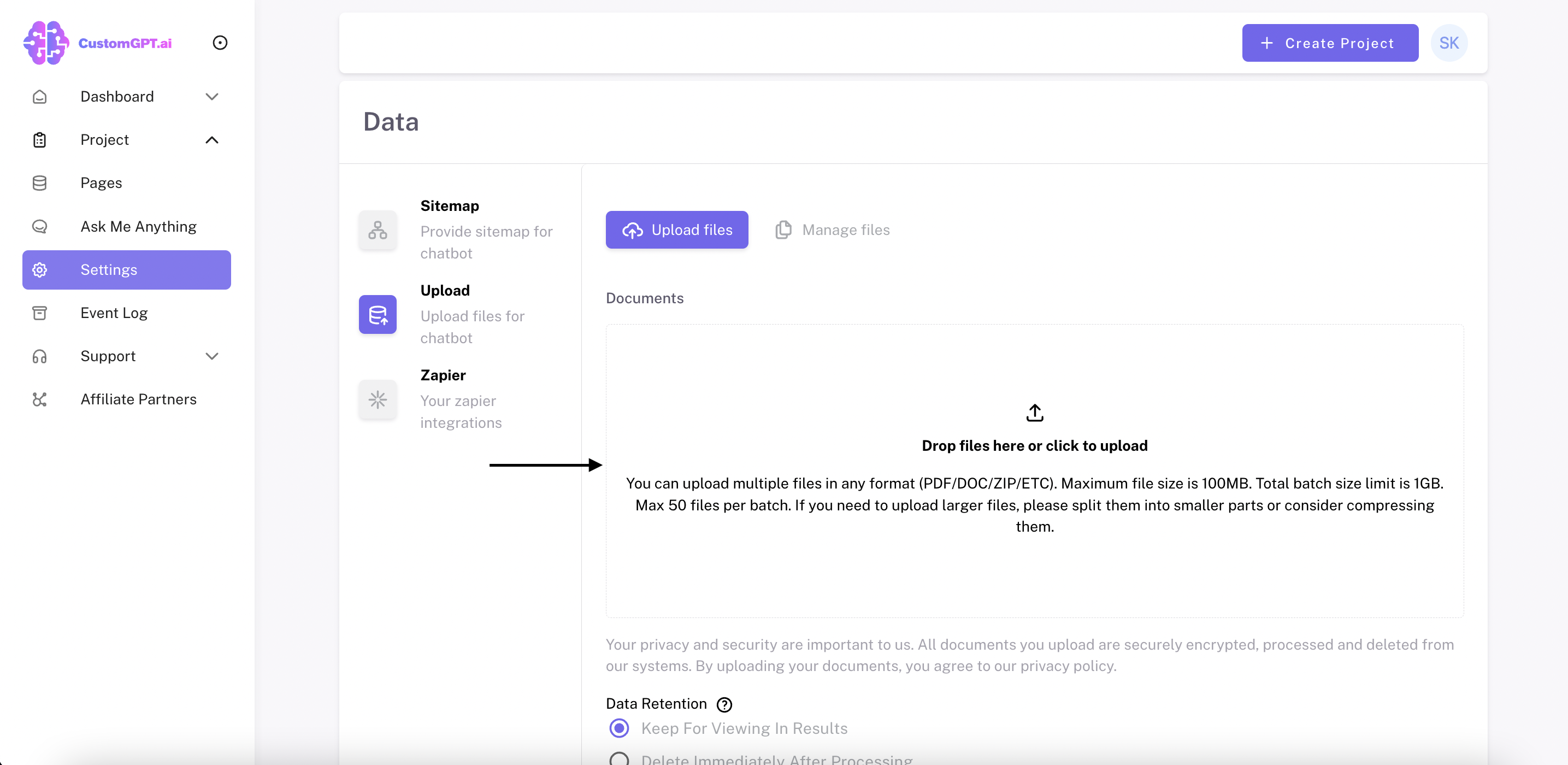Click the Upload database icon

click(x=378, y=315)
